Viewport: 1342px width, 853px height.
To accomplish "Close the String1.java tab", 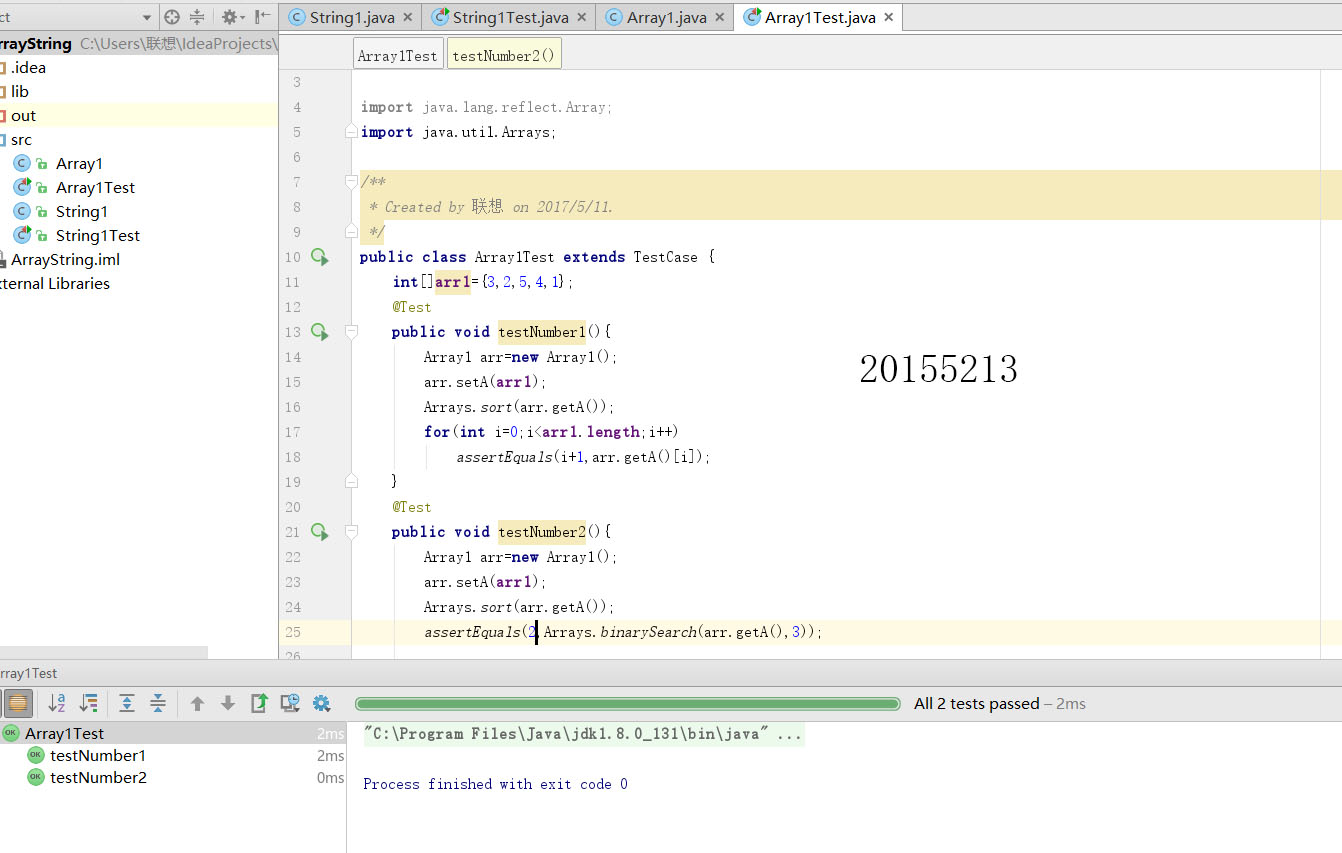I will pos(407,18).
